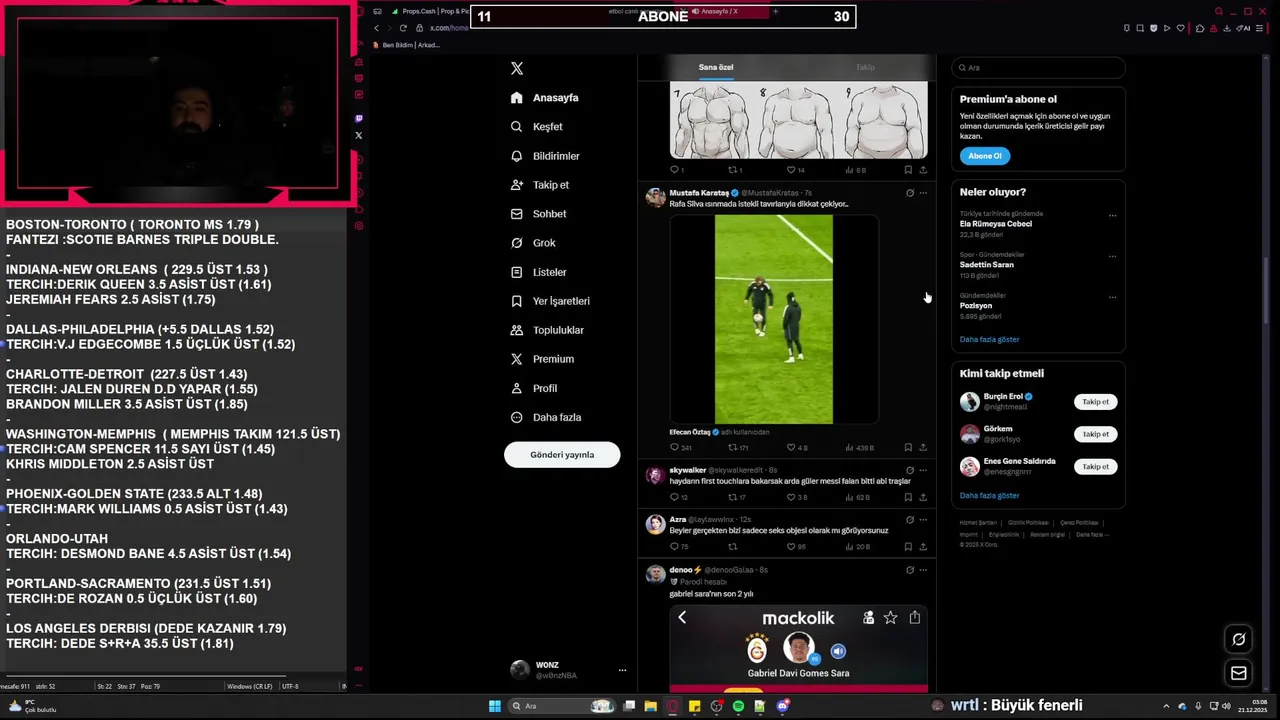
Task: Bookmark the Azra post
Action: click(x=908, y=547)
